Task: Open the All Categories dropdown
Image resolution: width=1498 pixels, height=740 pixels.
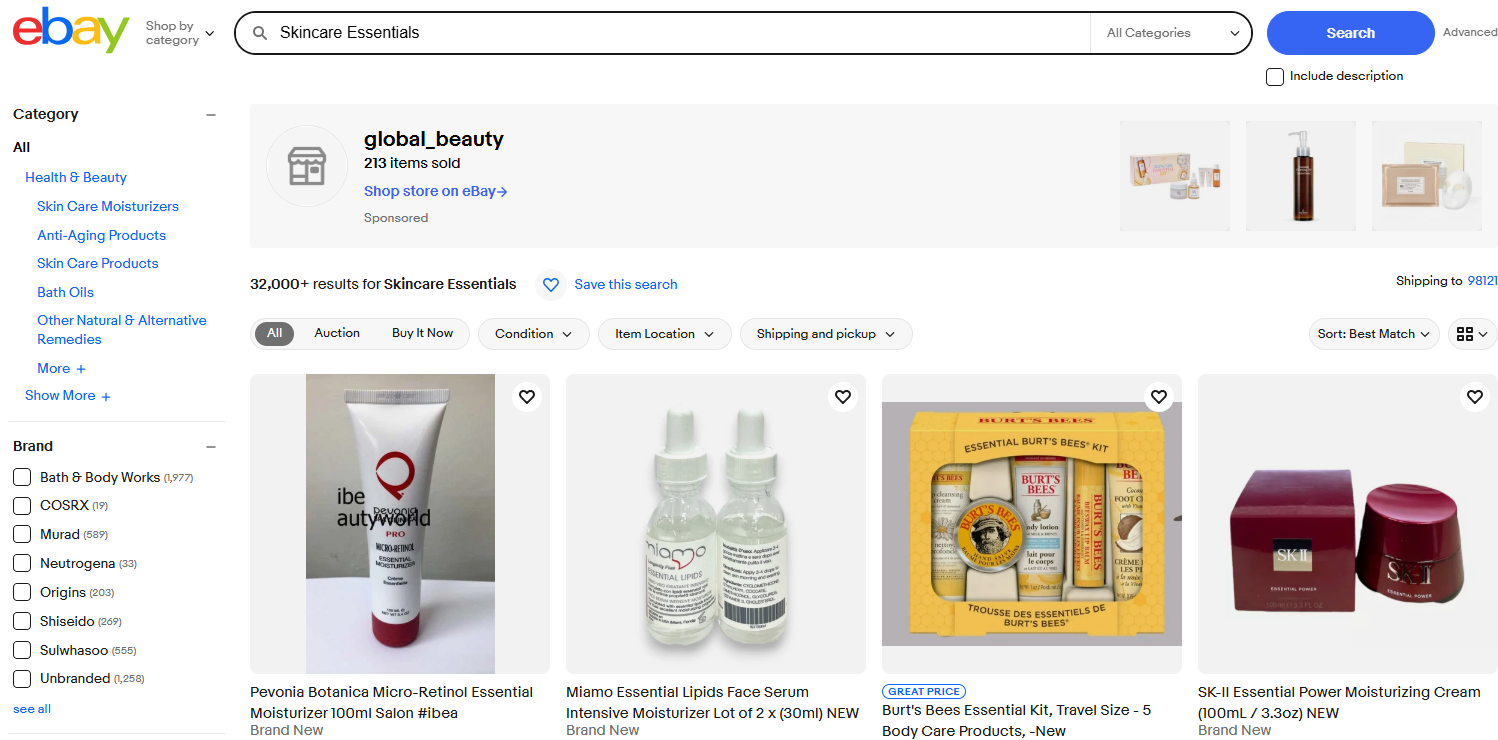Action: click(1170, 32)
